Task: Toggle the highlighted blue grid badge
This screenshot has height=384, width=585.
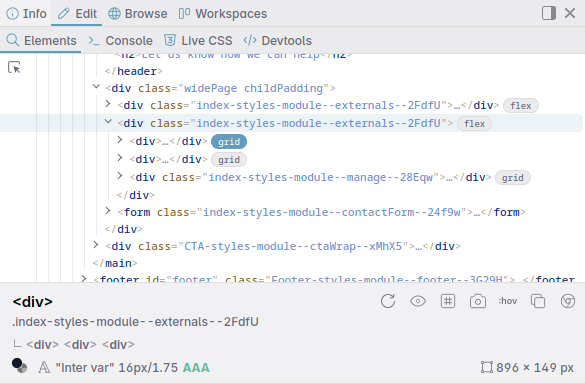Action: 229,141
